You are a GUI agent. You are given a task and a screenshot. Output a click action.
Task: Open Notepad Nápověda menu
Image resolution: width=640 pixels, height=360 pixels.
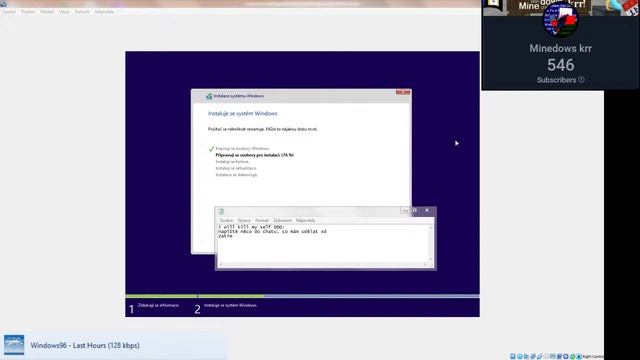[306, 220]
